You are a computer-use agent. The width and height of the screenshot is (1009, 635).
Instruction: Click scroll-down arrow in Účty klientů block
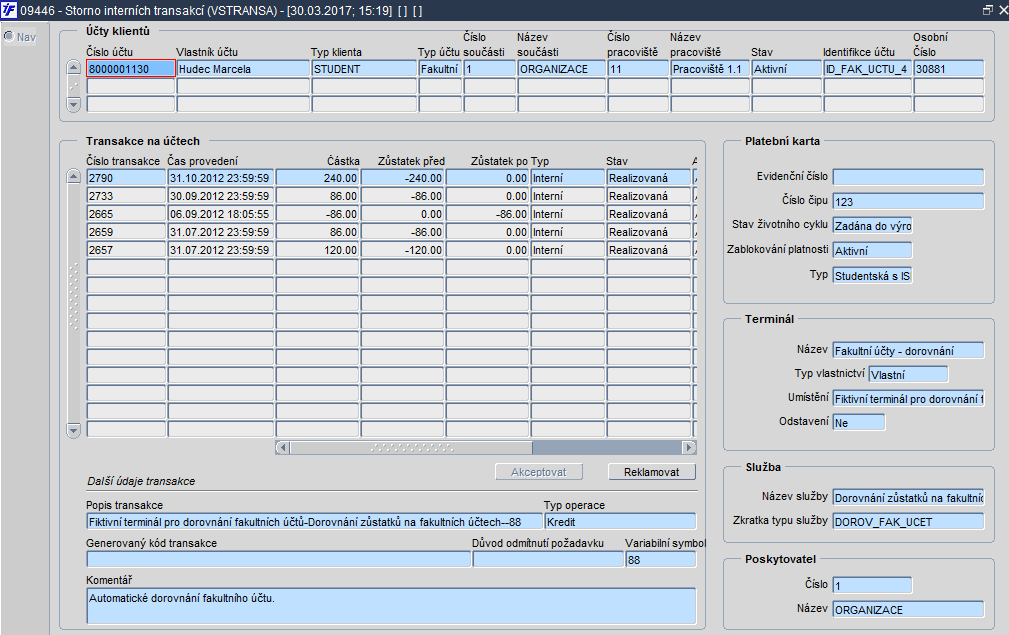(73, 104)
